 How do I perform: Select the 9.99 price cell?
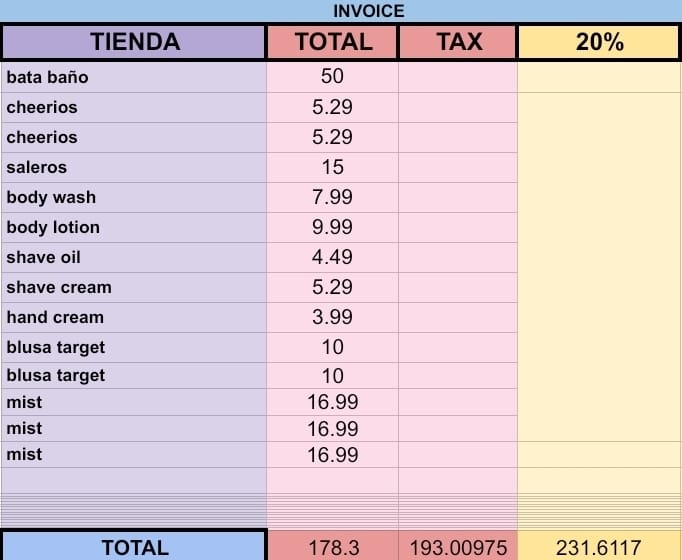(333, 227)
